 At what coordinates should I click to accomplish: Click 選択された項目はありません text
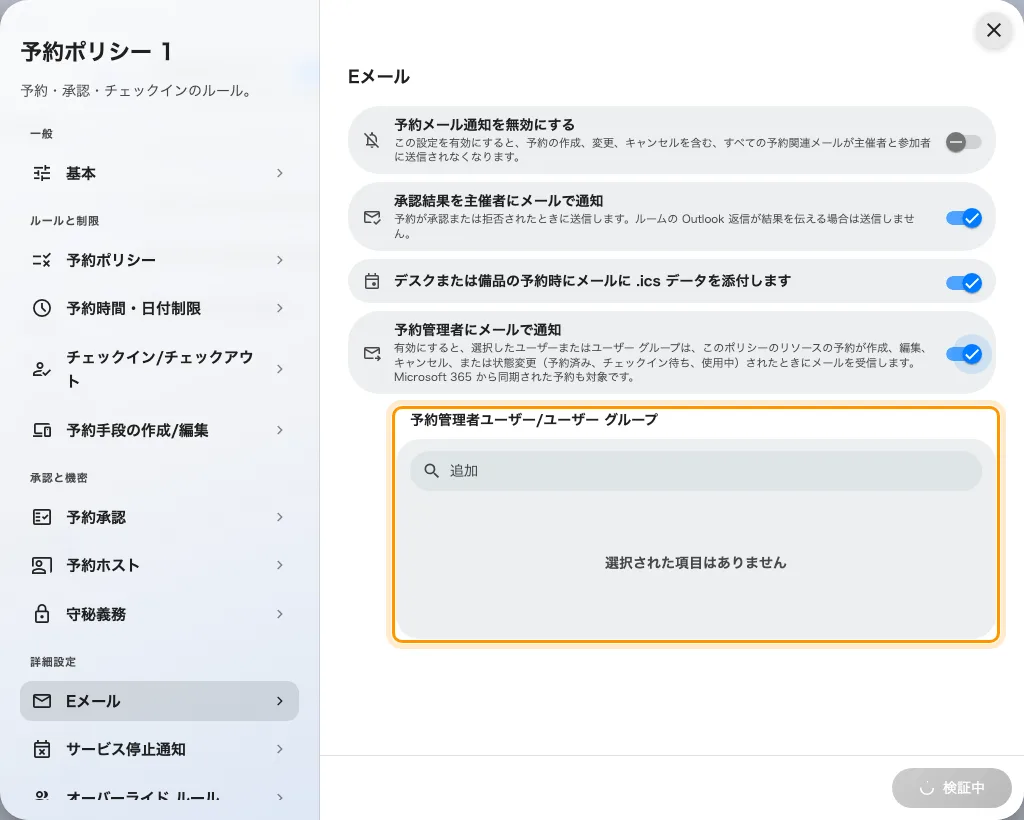click(696, 563)
